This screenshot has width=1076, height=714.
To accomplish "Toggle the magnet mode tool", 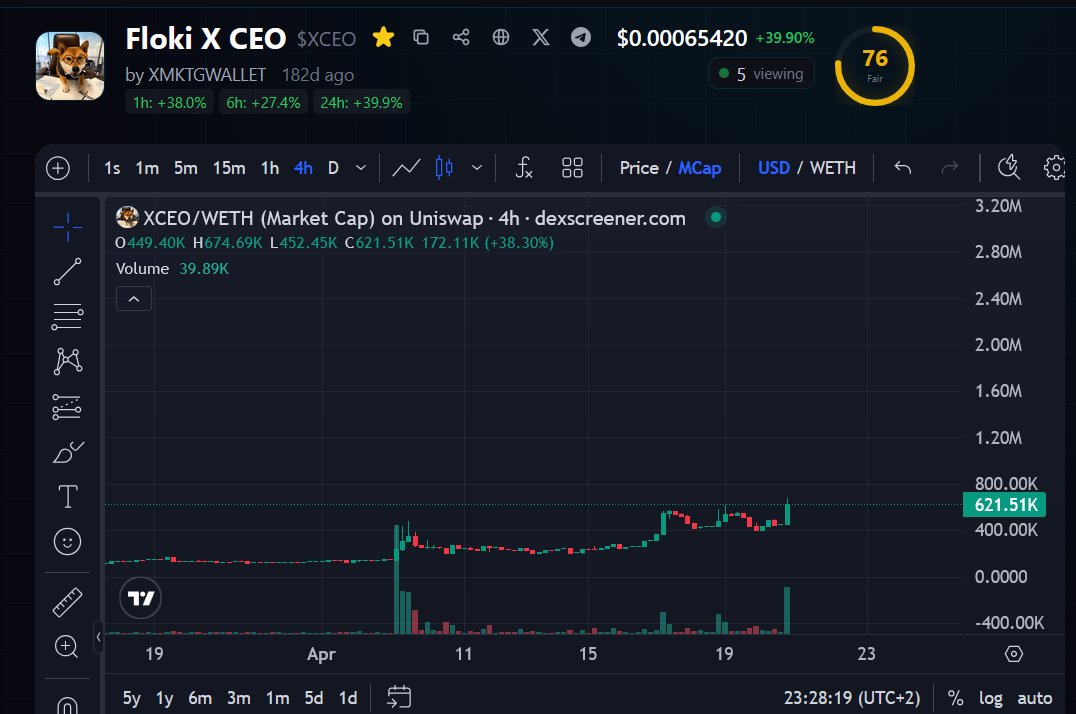I will coord(67,705).
